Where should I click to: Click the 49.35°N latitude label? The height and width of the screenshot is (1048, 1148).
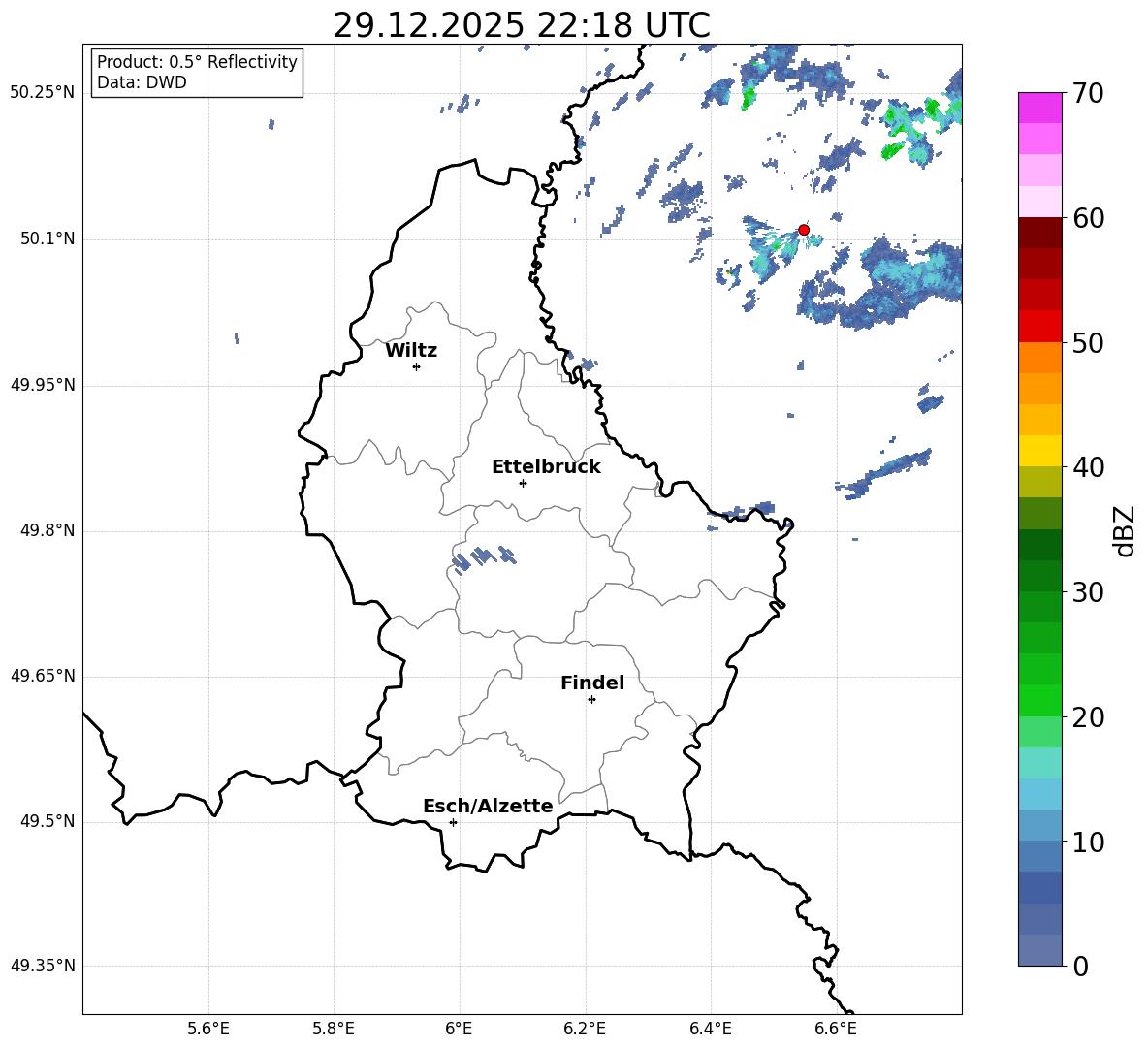pyautogui.click(x=43, y=966)
